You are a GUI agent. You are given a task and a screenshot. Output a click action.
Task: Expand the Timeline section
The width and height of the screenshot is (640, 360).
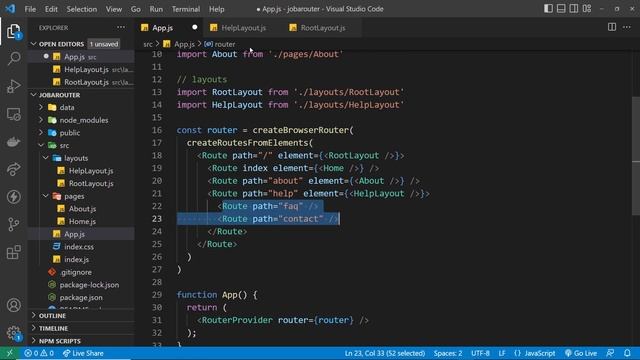(x=81, y=328)
